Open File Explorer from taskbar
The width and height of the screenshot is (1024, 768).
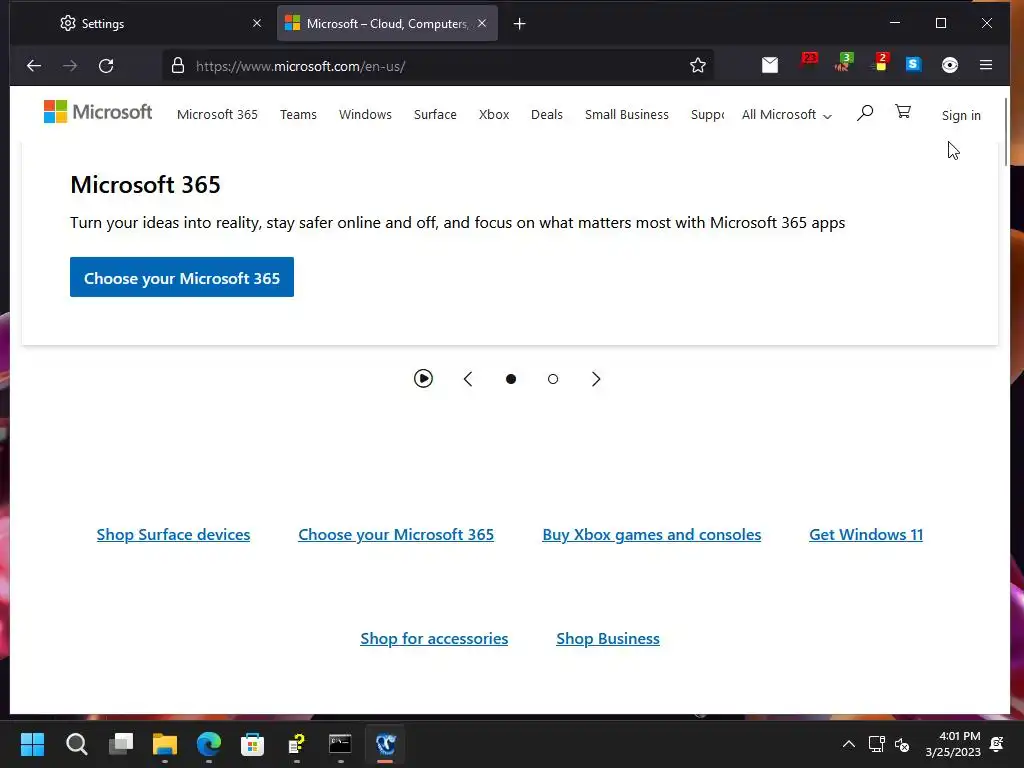point(165,744)
